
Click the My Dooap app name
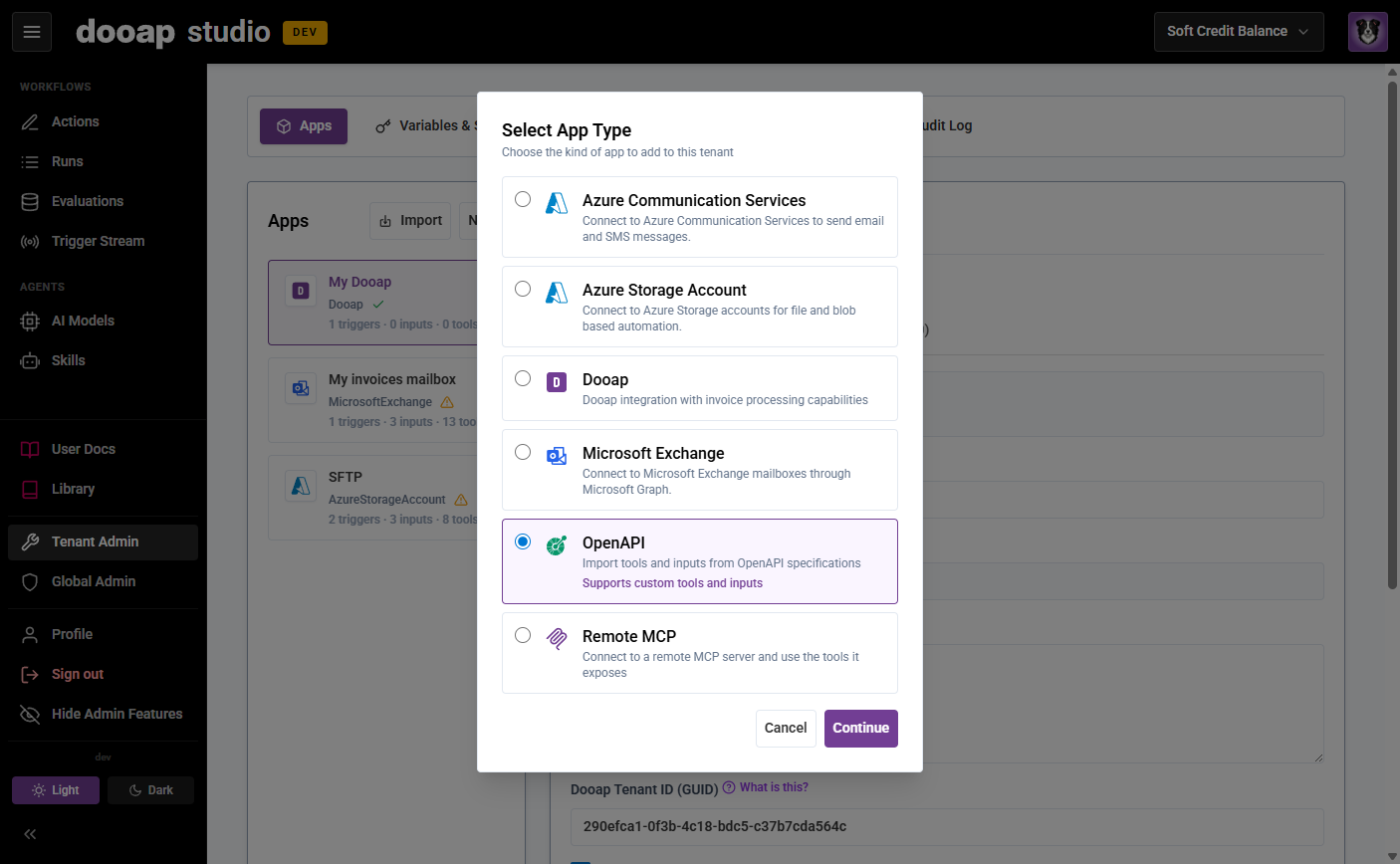(x=359, y=282)
